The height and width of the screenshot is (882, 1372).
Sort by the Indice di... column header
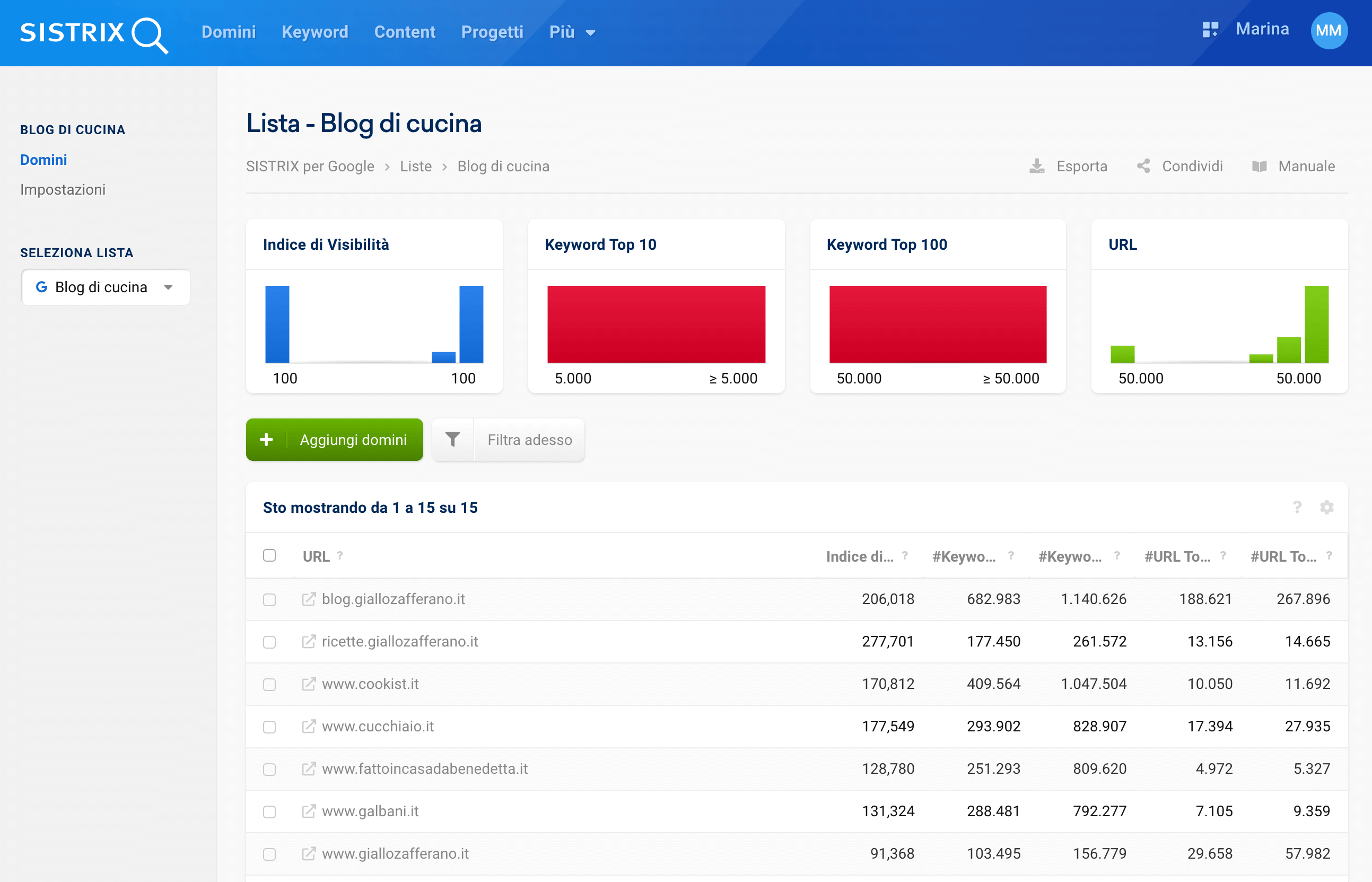coord(860,556)
